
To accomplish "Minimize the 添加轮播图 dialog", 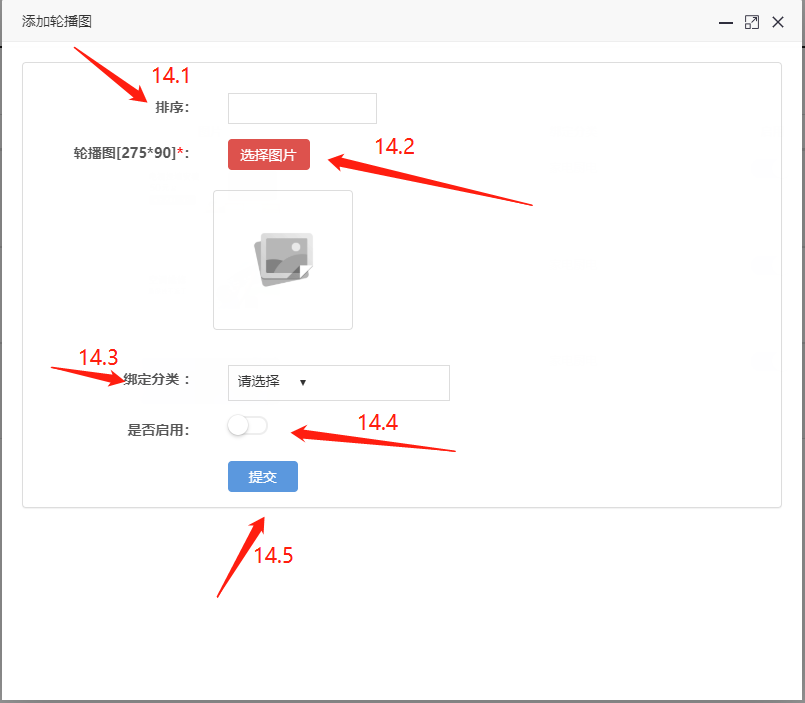I will (726, 22).
